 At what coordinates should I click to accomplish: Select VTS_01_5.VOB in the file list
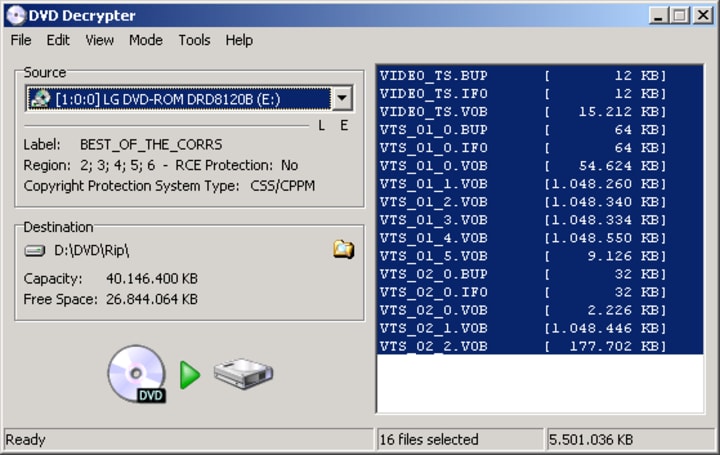[x=540, y=256]
